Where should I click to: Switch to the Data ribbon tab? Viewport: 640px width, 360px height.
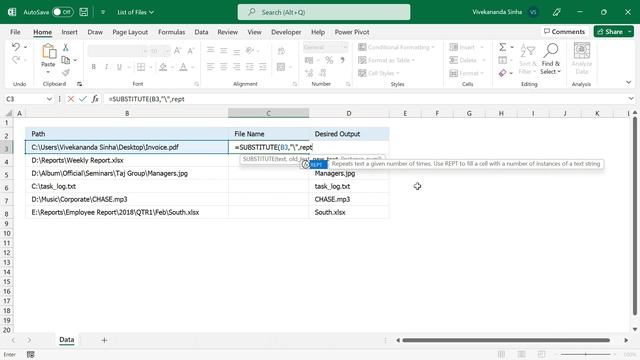pos(201,32)
